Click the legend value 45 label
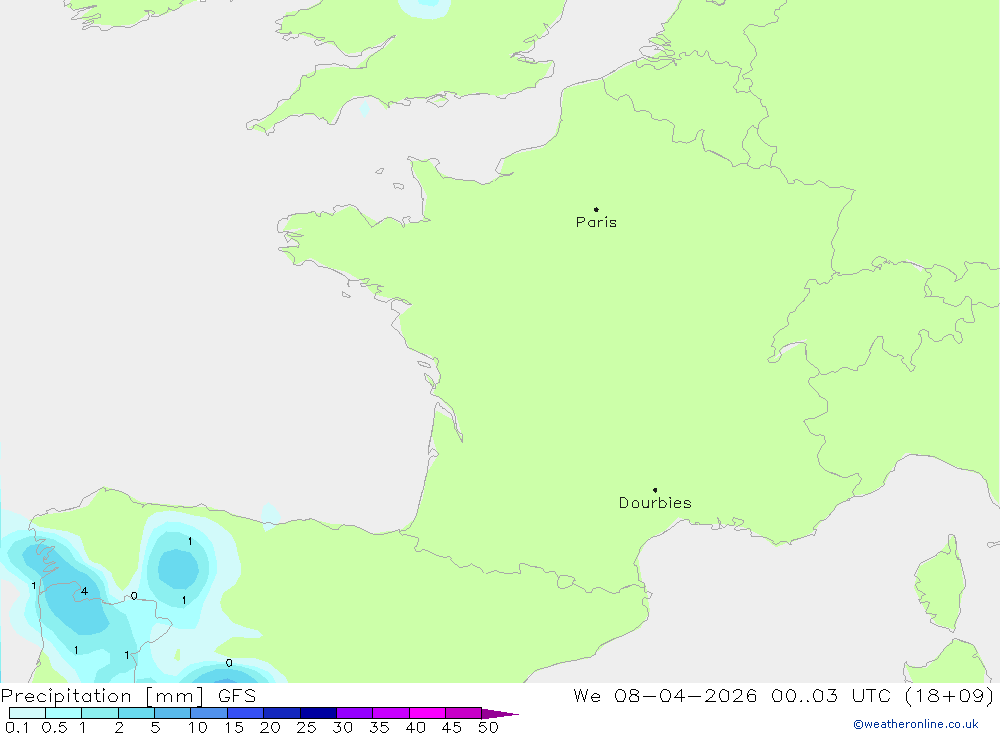 tap(452, 727)
